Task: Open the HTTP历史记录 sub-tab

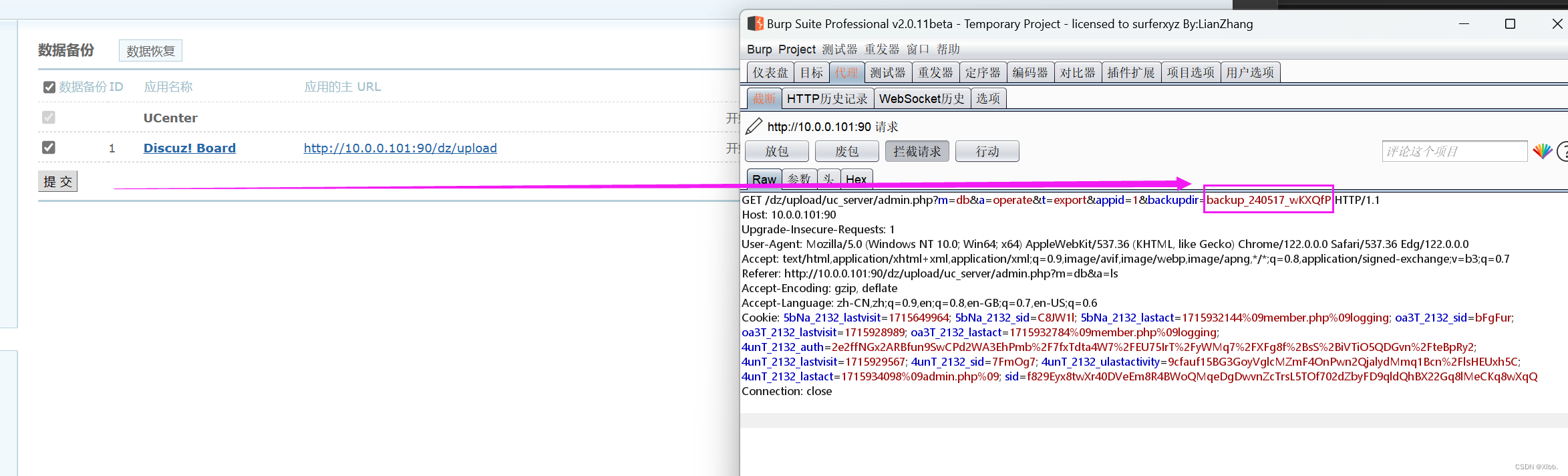Action: tap(827, 98)
